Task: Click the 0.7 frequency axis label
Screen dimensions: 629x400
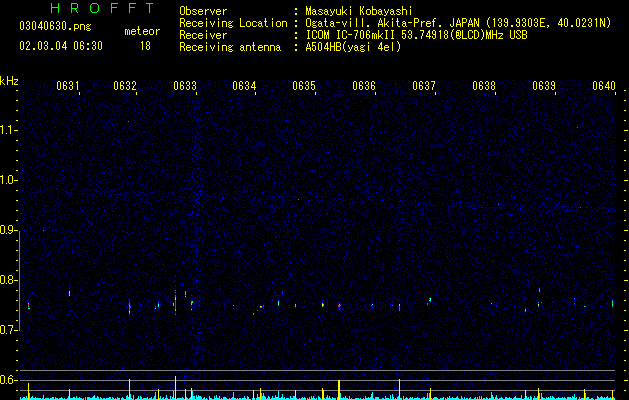Action: (x=9, y=330)
